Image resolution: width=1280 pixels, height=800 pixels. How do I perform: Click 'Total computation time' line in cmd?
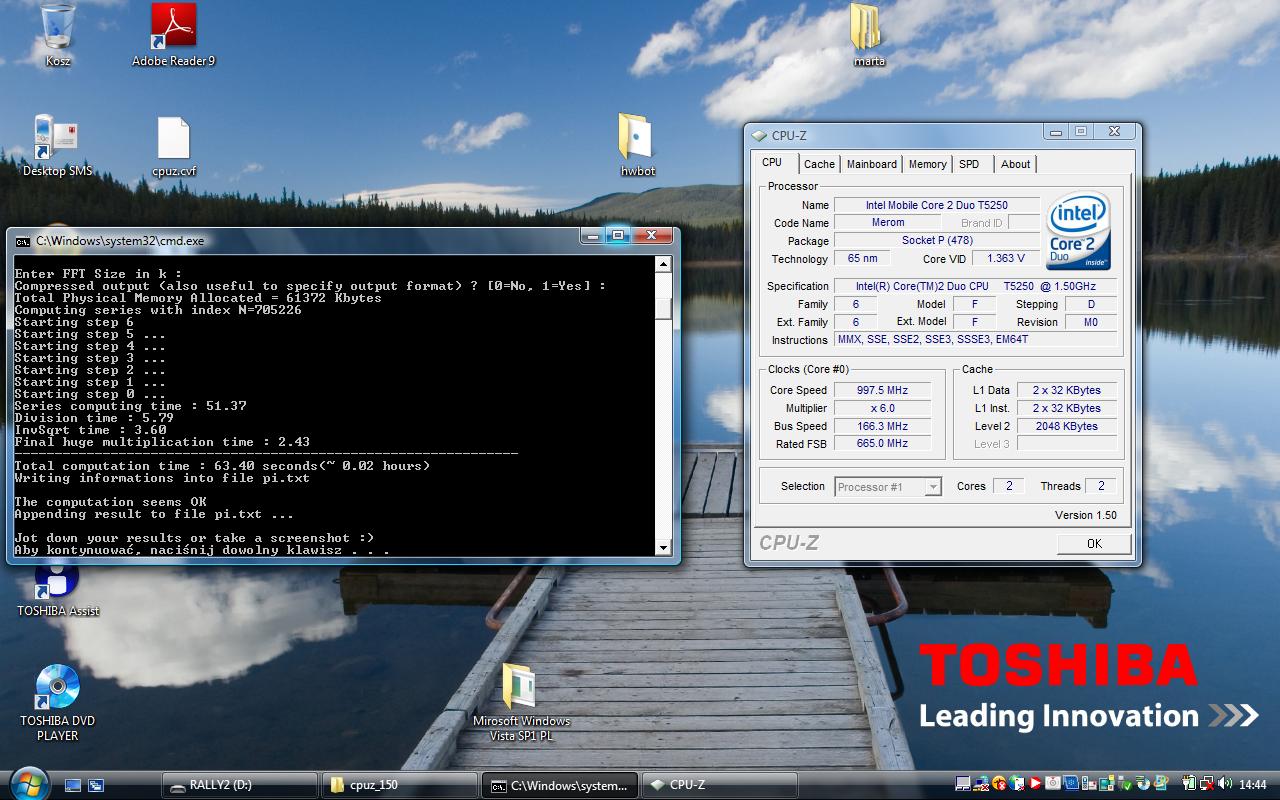pos(222,466)
